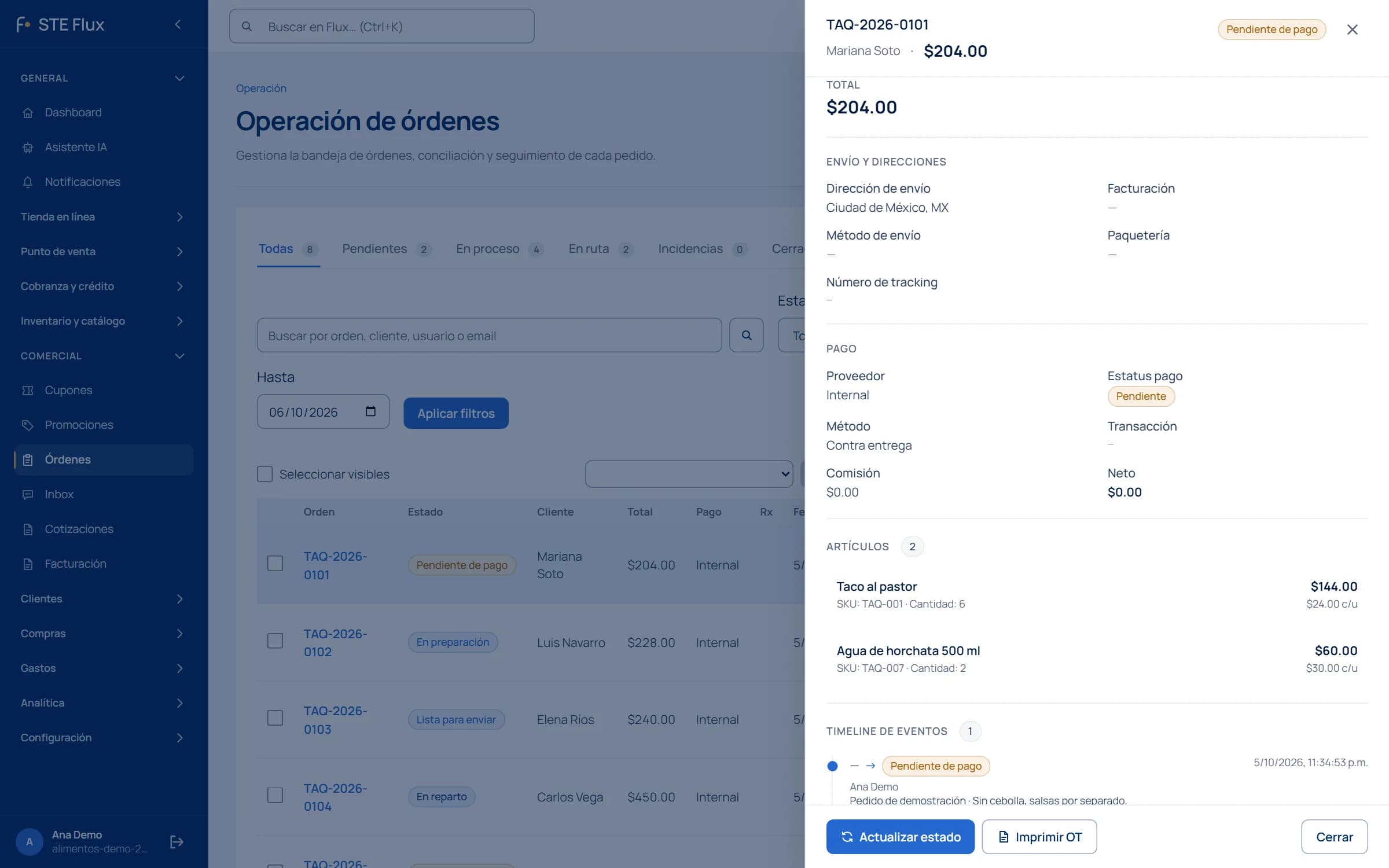Select Órdenes in the sidebar
Screen dimensions: 1389x868
point(104,459)
